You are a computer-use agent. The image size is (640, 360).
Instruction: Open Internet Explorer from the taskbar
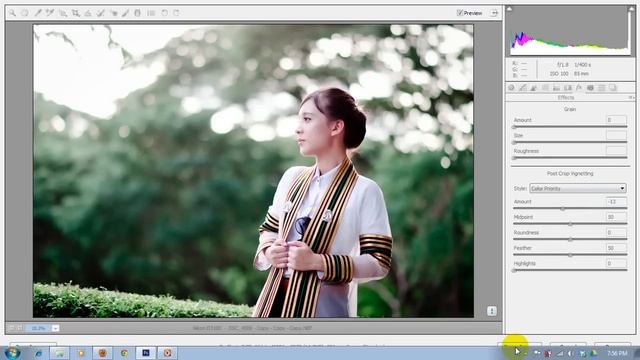point(39,353)
